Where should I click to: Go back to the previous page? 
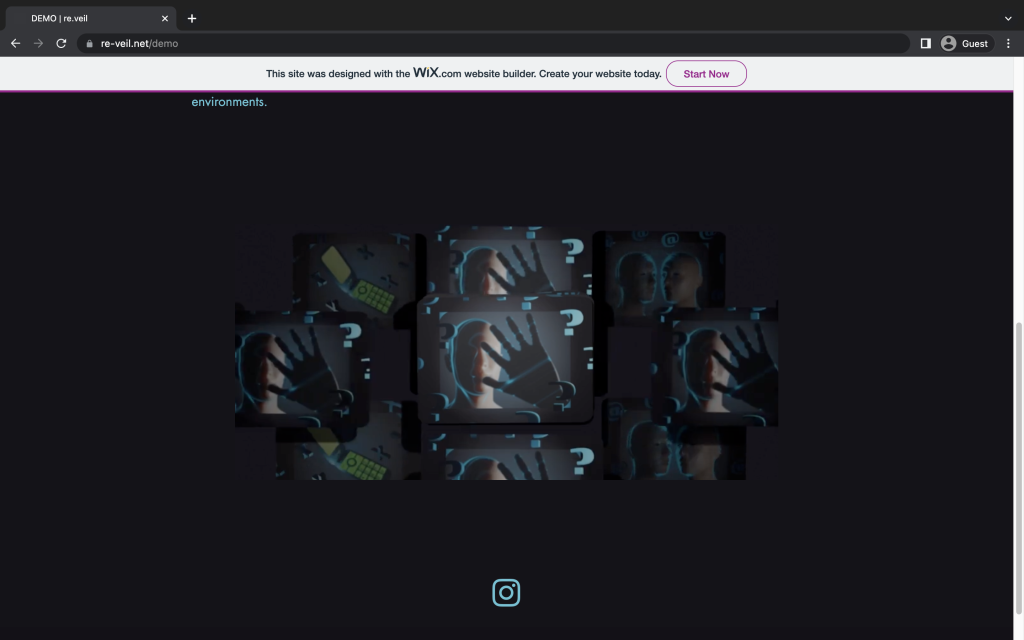16,44
